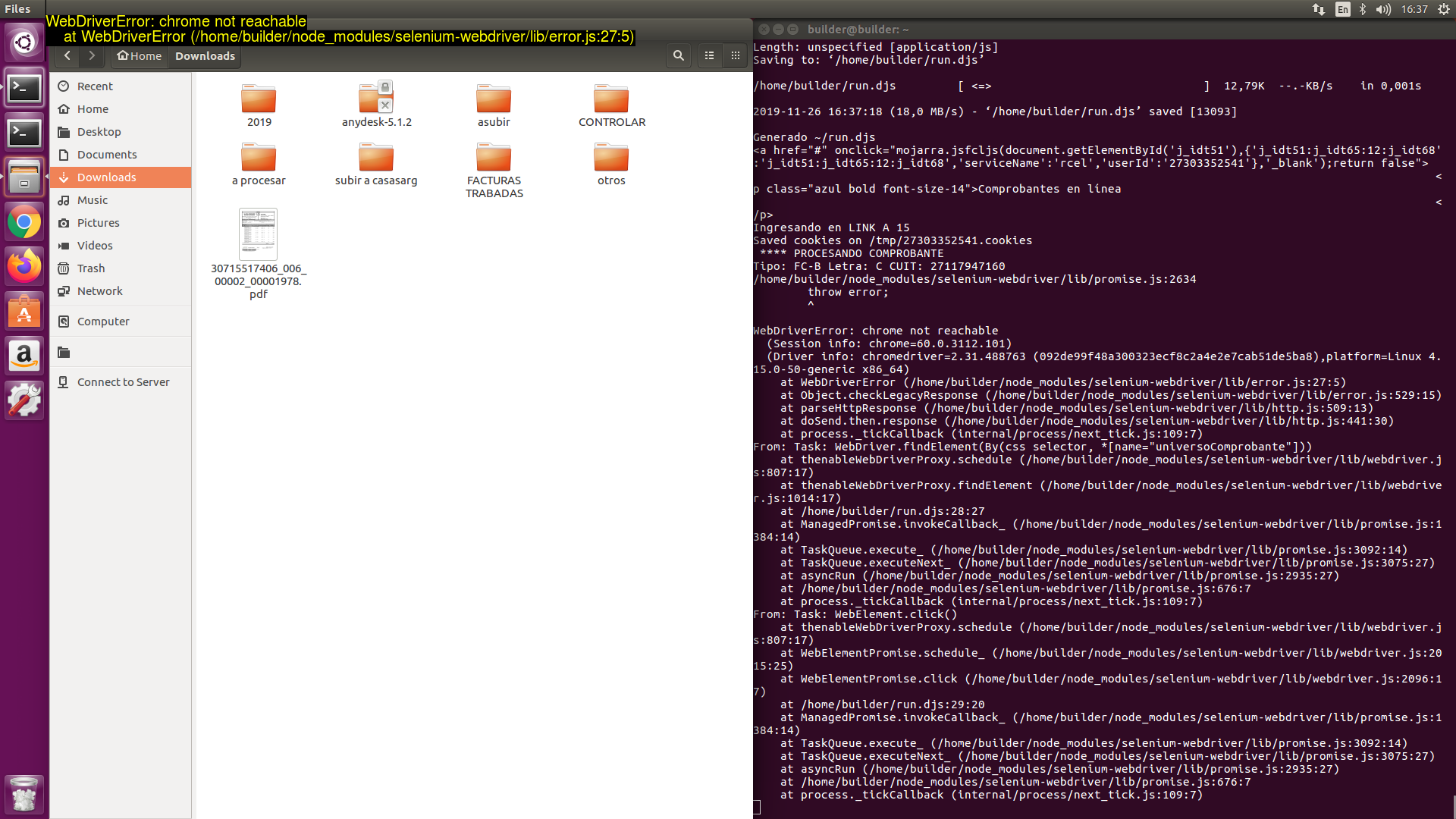This screenshot has height=819, width=1456.
Task: Click the terminal cursor prompt block
Action: coord(757,807)
